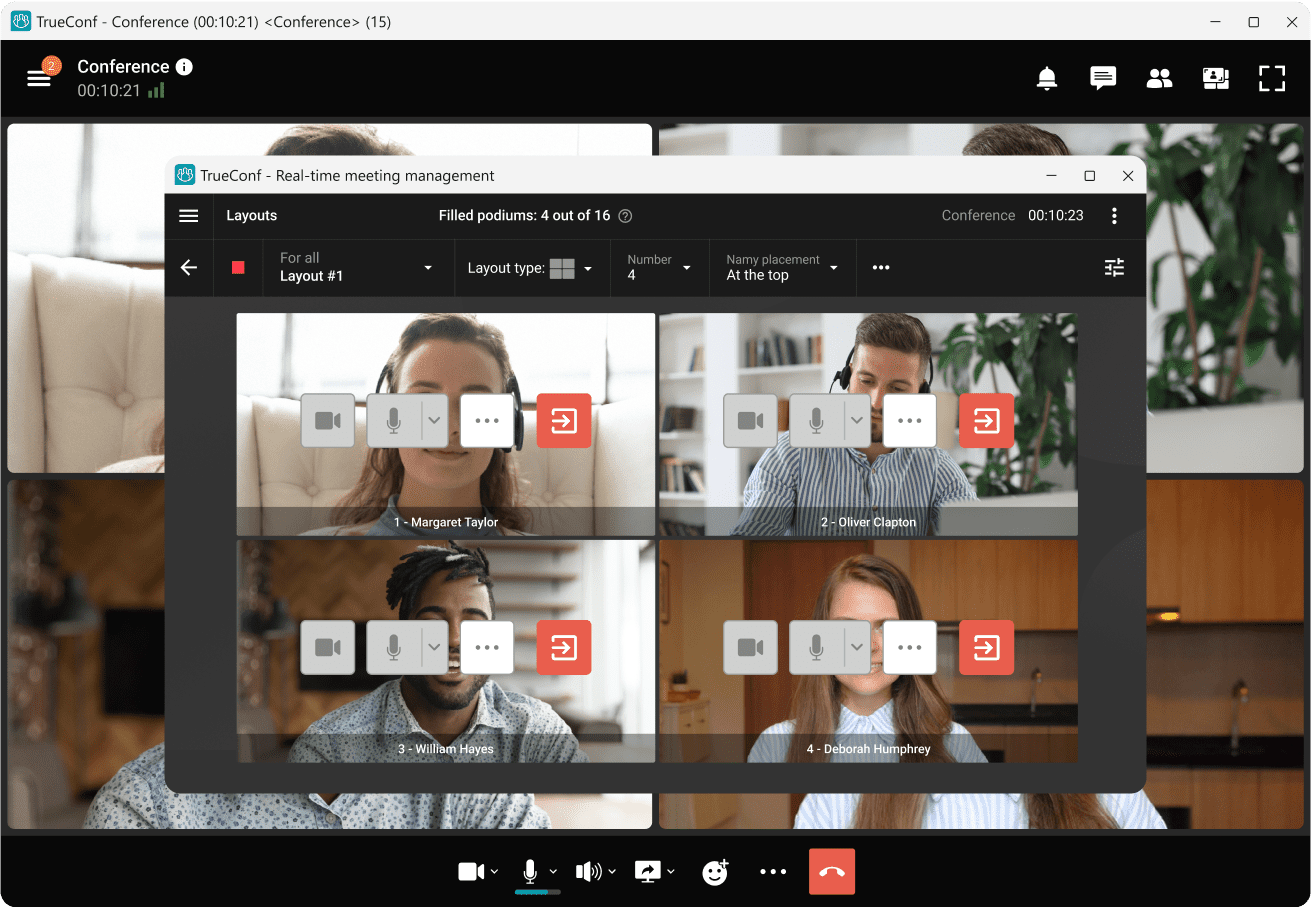Open the meeting management hamburger menu
The width and height of the screenshot is (1311, 907).
coord(189,215)
